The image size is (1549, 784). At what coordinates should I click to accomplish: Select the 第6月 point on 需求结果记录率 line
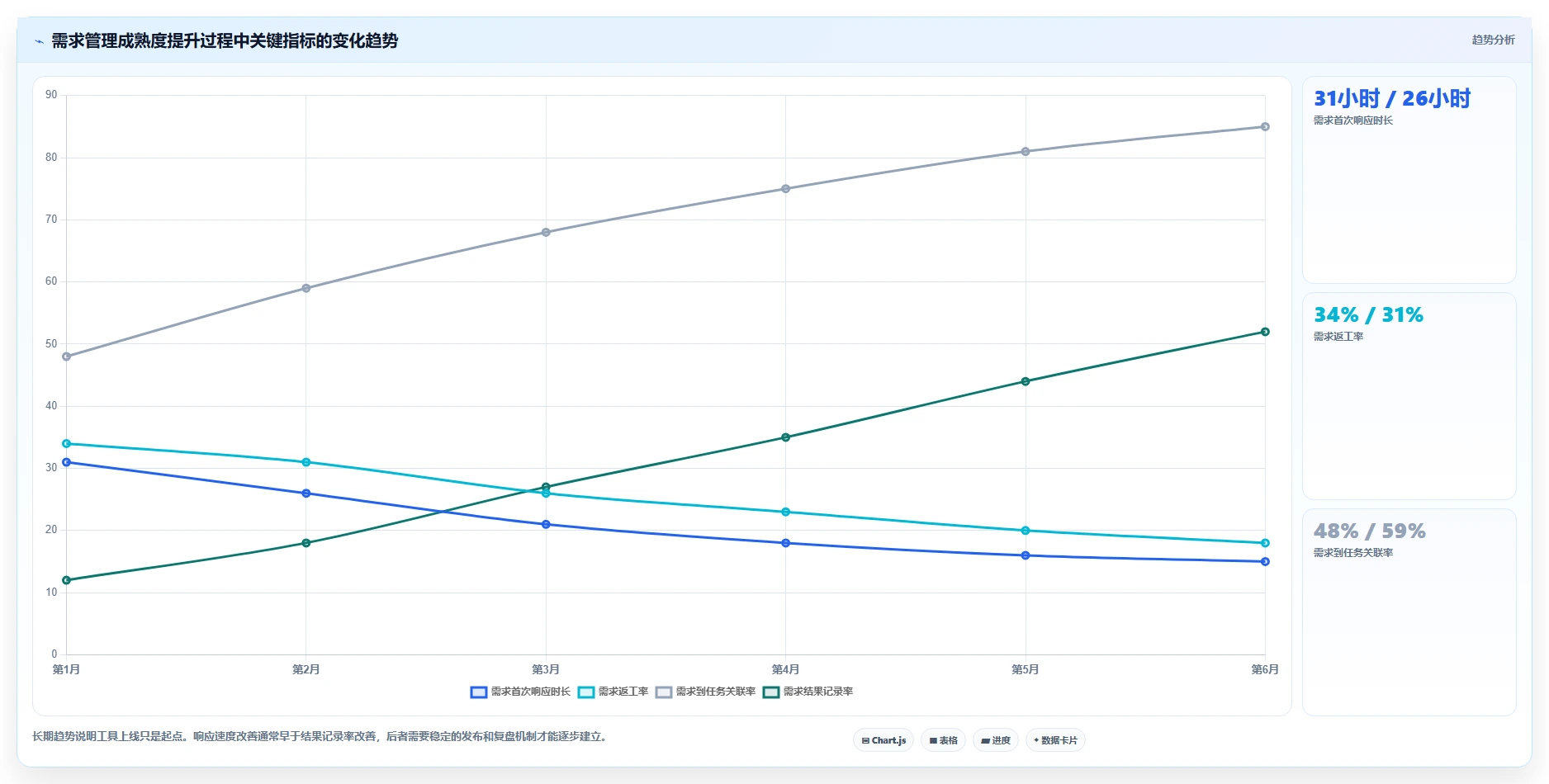[x=1265, y=332]
